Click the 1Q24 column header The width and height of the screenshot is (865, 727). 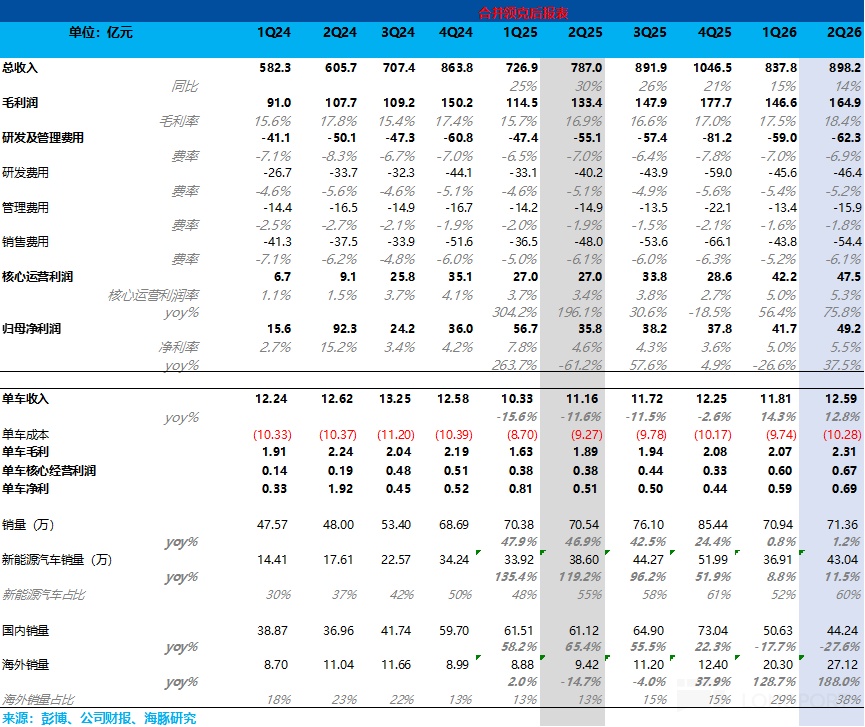tap(274, 33)
